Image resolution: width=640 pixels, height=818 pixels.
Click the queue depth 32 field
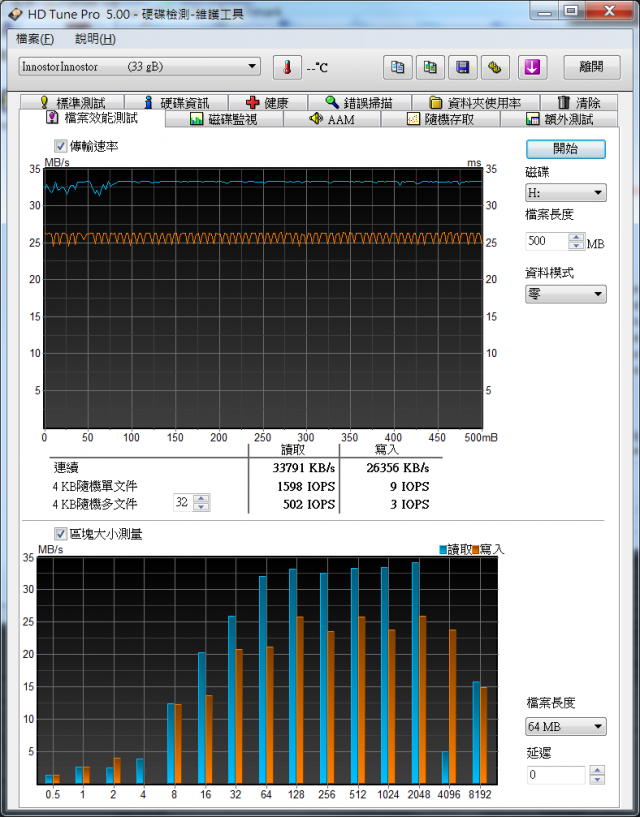click(183, 502)
